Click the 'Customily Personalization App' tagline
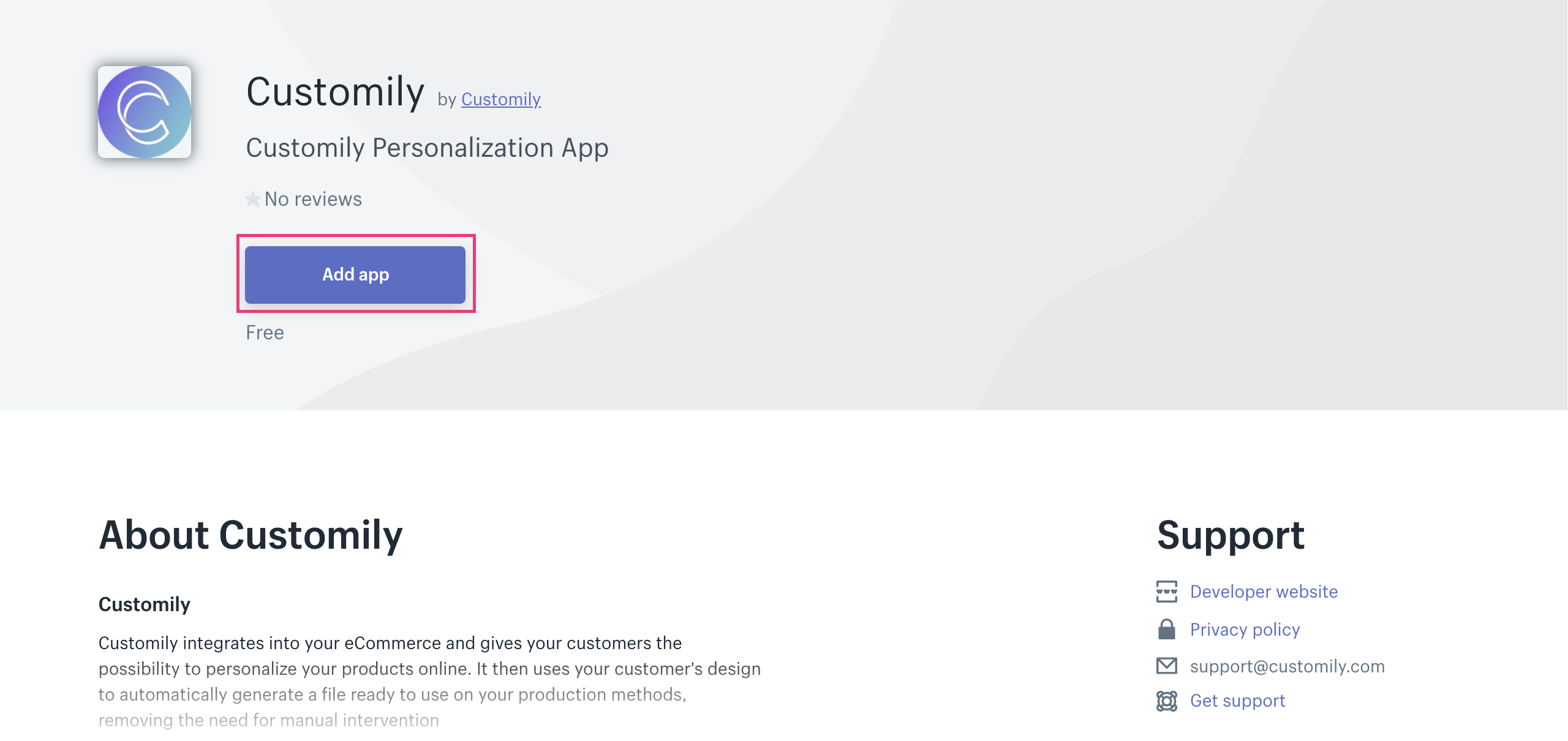Screen dimensions: 1568x741 pos(427,148)
